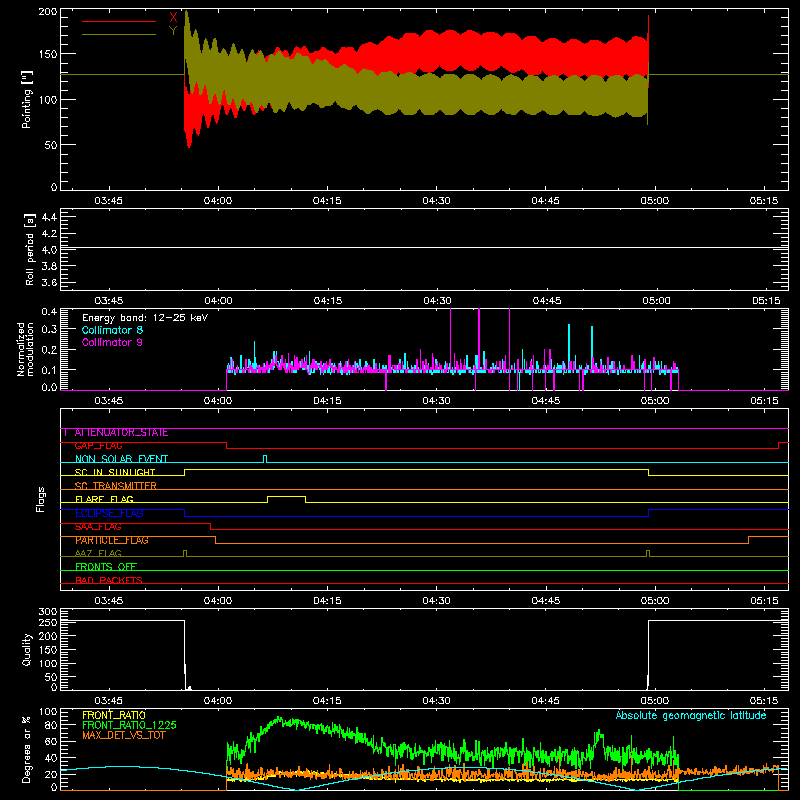Click the 05:00 tick under Roll period plot
Screen dimensions: 800x800
click(656, 301)
